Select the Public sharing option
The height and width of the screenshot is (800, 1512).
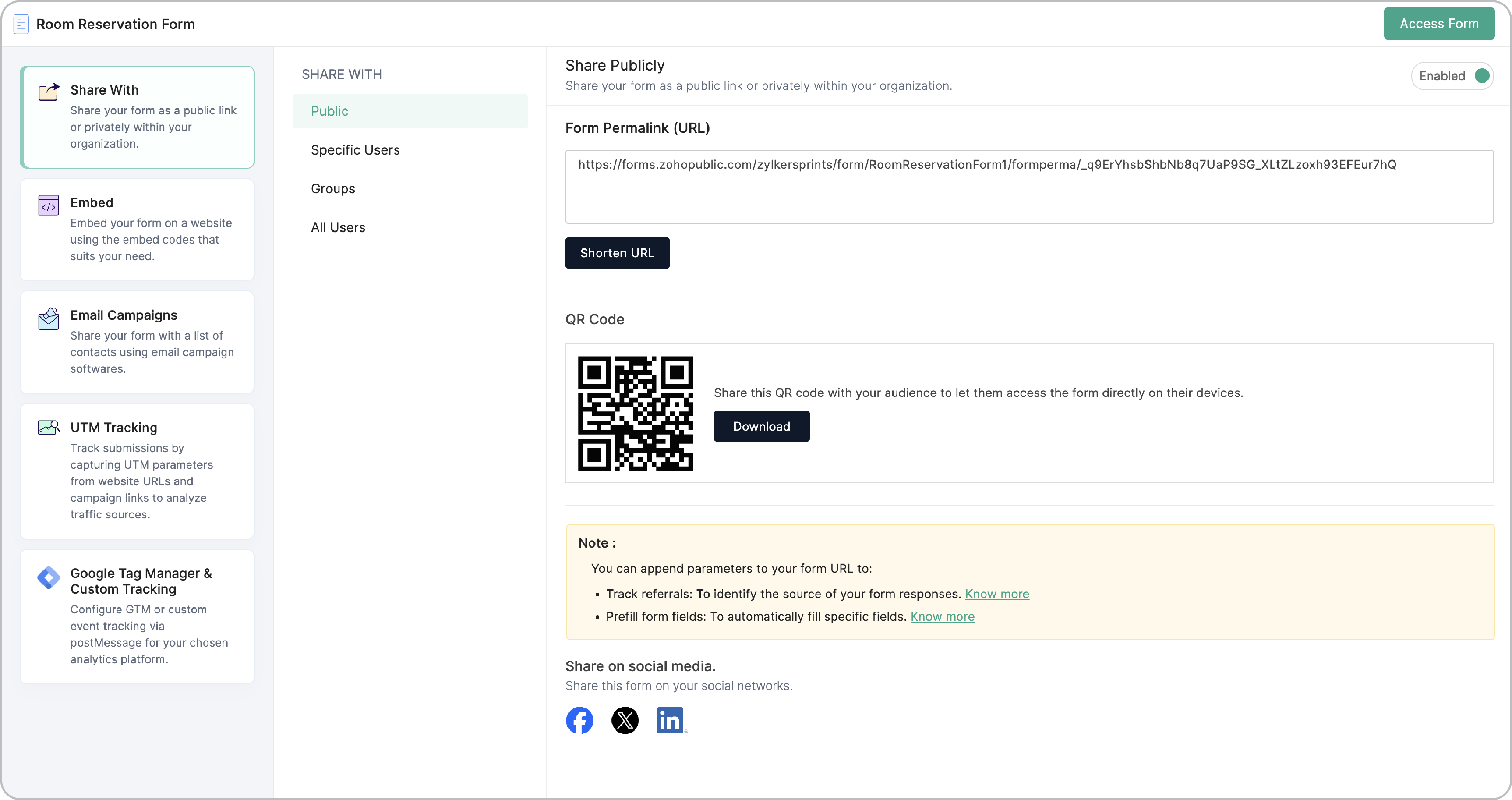coord(410,111)
